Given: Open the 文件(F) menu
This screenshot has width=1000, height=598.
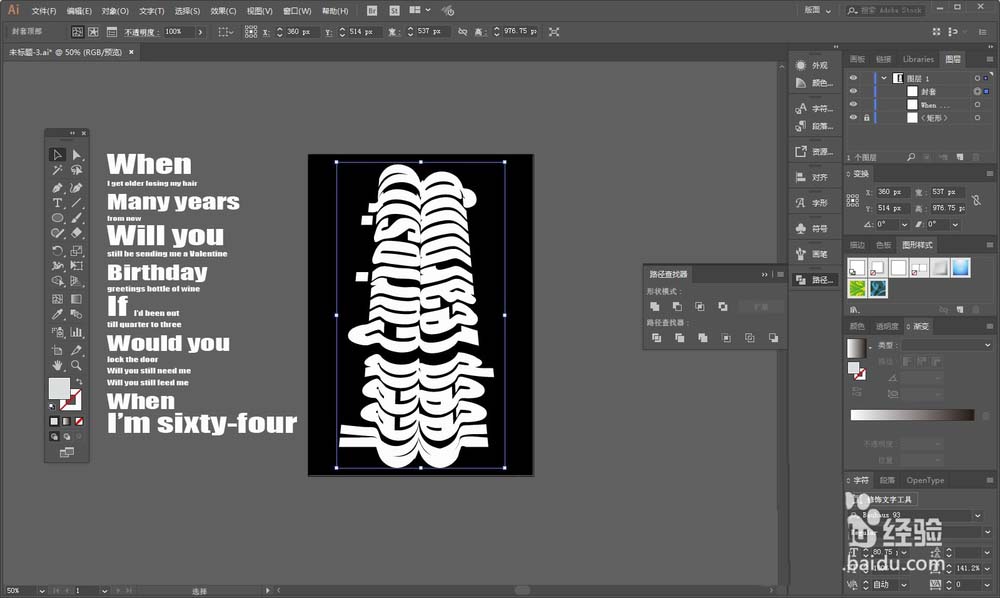Looking at the screenshot, I should coord(44,11).
